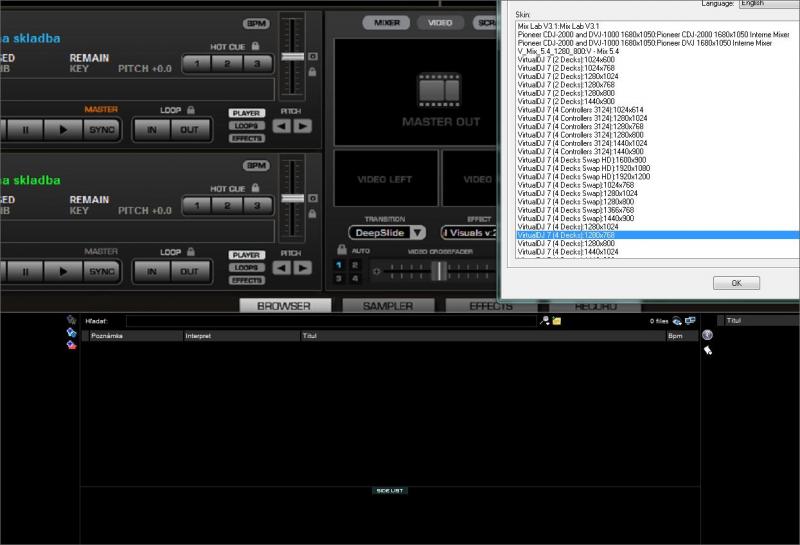Pause the bottom deck
The width and height of the screenshot is (800, 545).
(25, 271)
